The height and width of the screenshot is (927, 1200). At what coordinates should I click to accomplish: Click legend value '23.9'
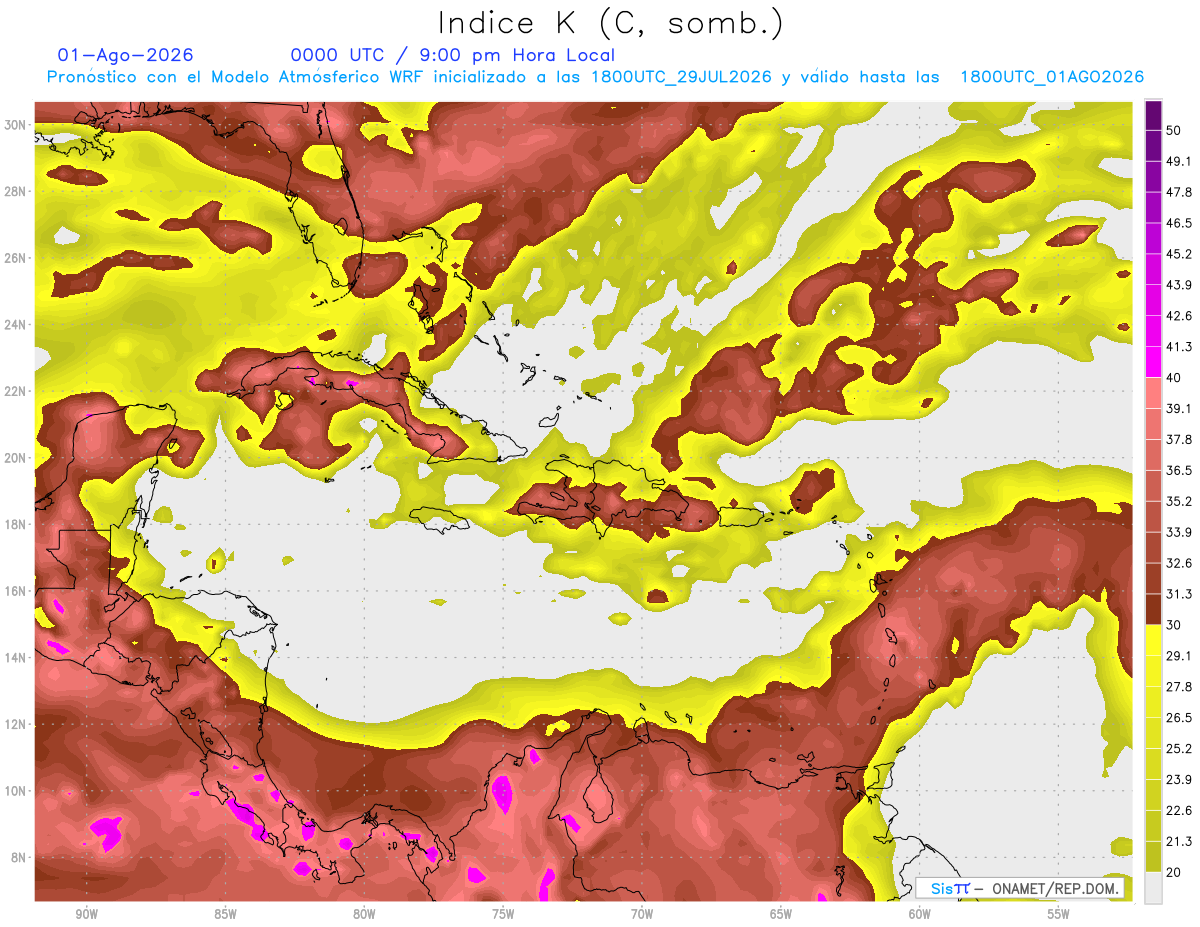[1178, 780]
